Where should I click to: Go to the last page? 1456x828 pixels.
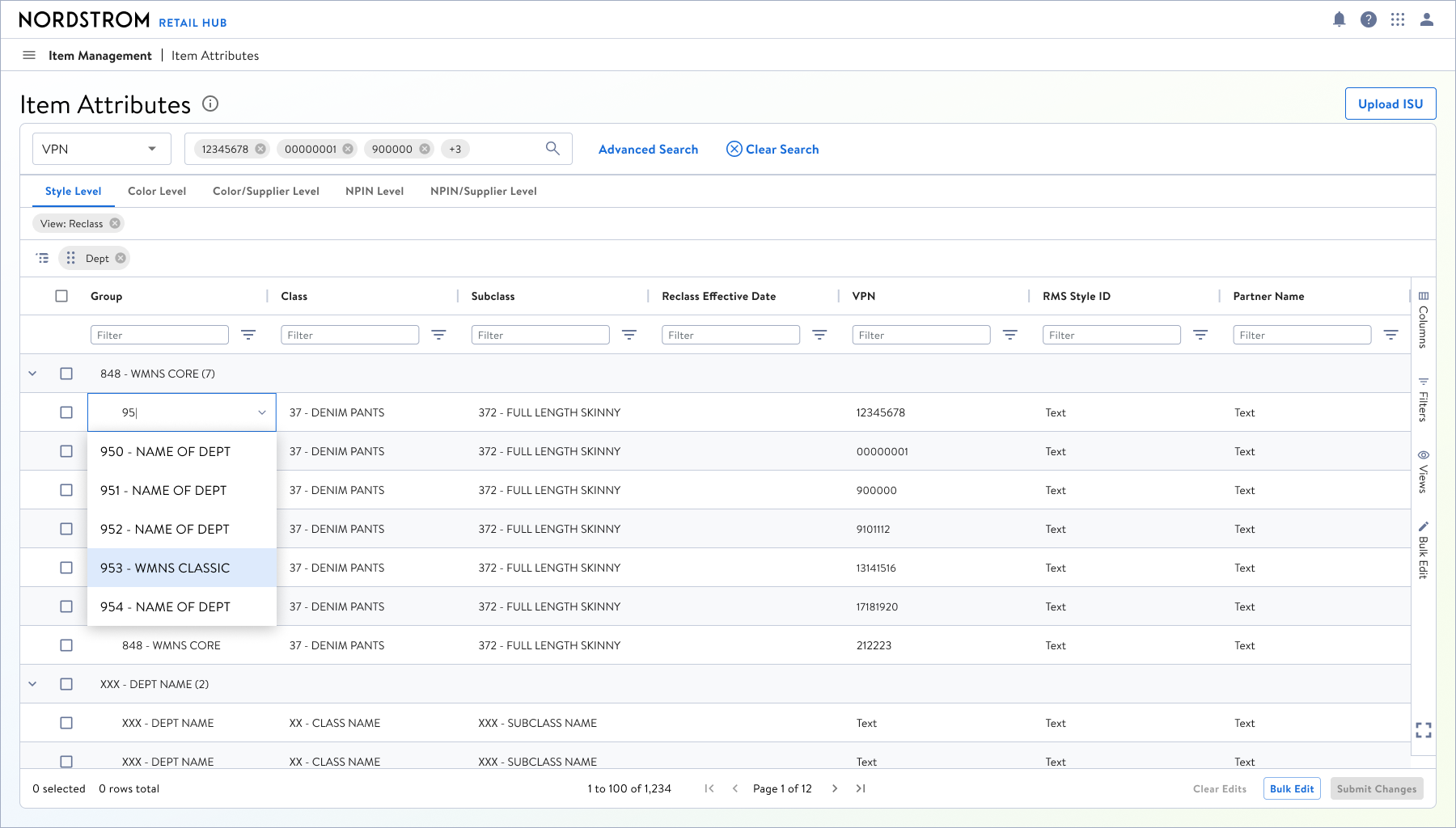point(861,788)
